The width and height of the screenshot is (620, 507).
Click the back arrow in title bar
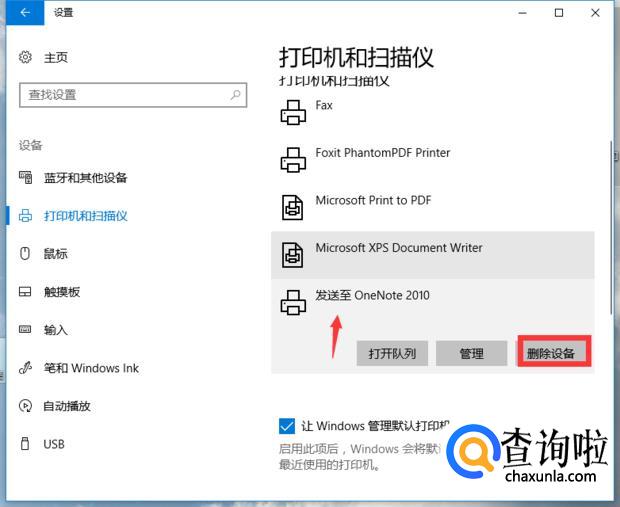[25, 13]
